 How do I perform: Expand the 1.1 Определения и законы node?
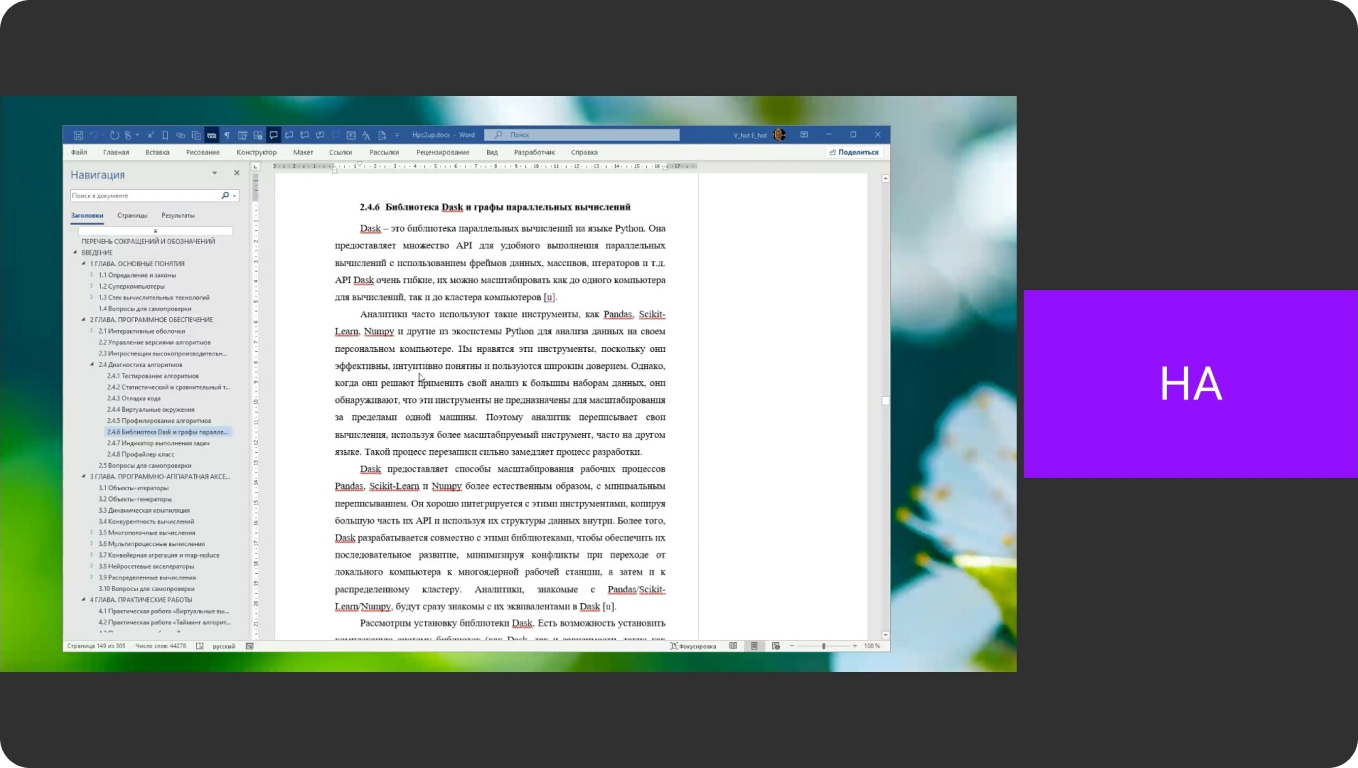pos(93,275)
